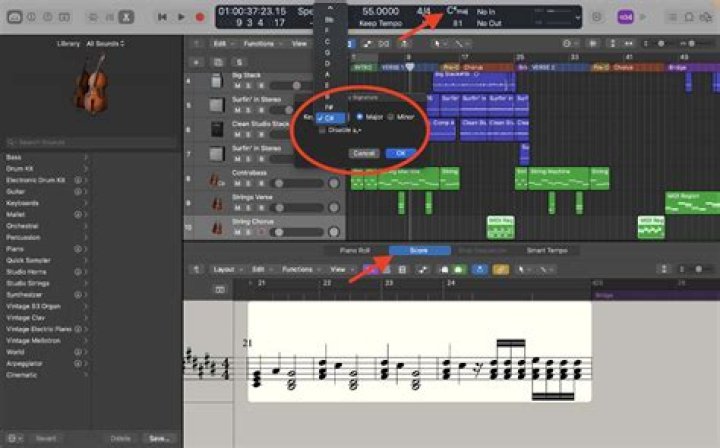
Task: Start playback with the Play button
Action: coord(181,17)
